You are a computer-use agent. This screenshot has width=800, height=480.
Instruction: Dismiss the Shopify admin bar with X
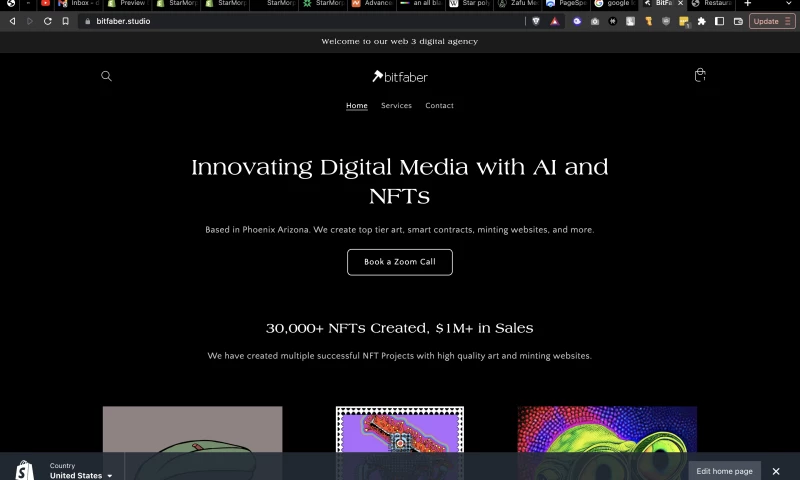776,471
